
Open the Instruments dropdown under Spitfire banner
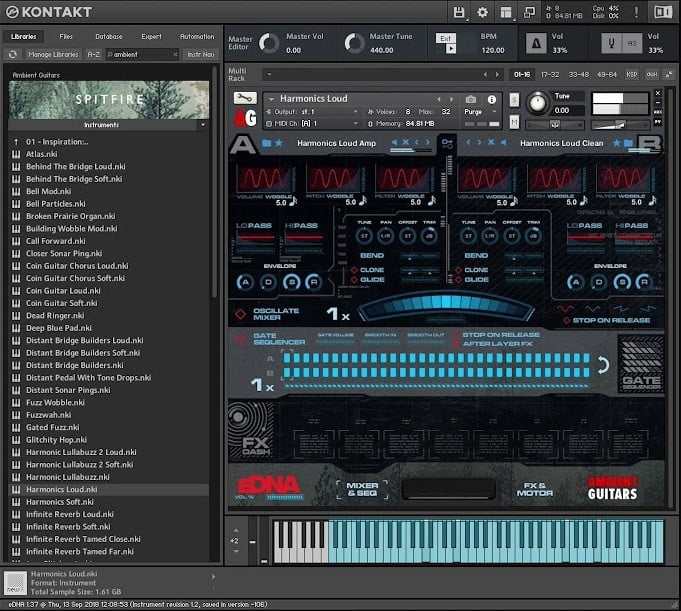point(203,125)
